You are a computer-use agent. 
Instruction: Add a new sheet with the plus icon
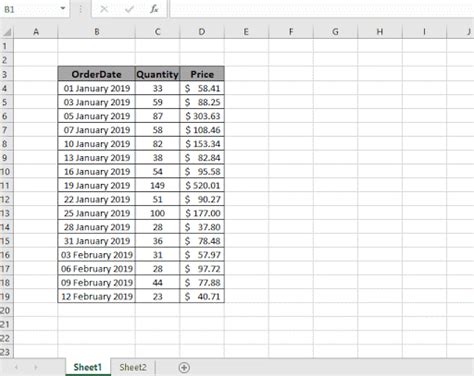[x=184, y=367]
